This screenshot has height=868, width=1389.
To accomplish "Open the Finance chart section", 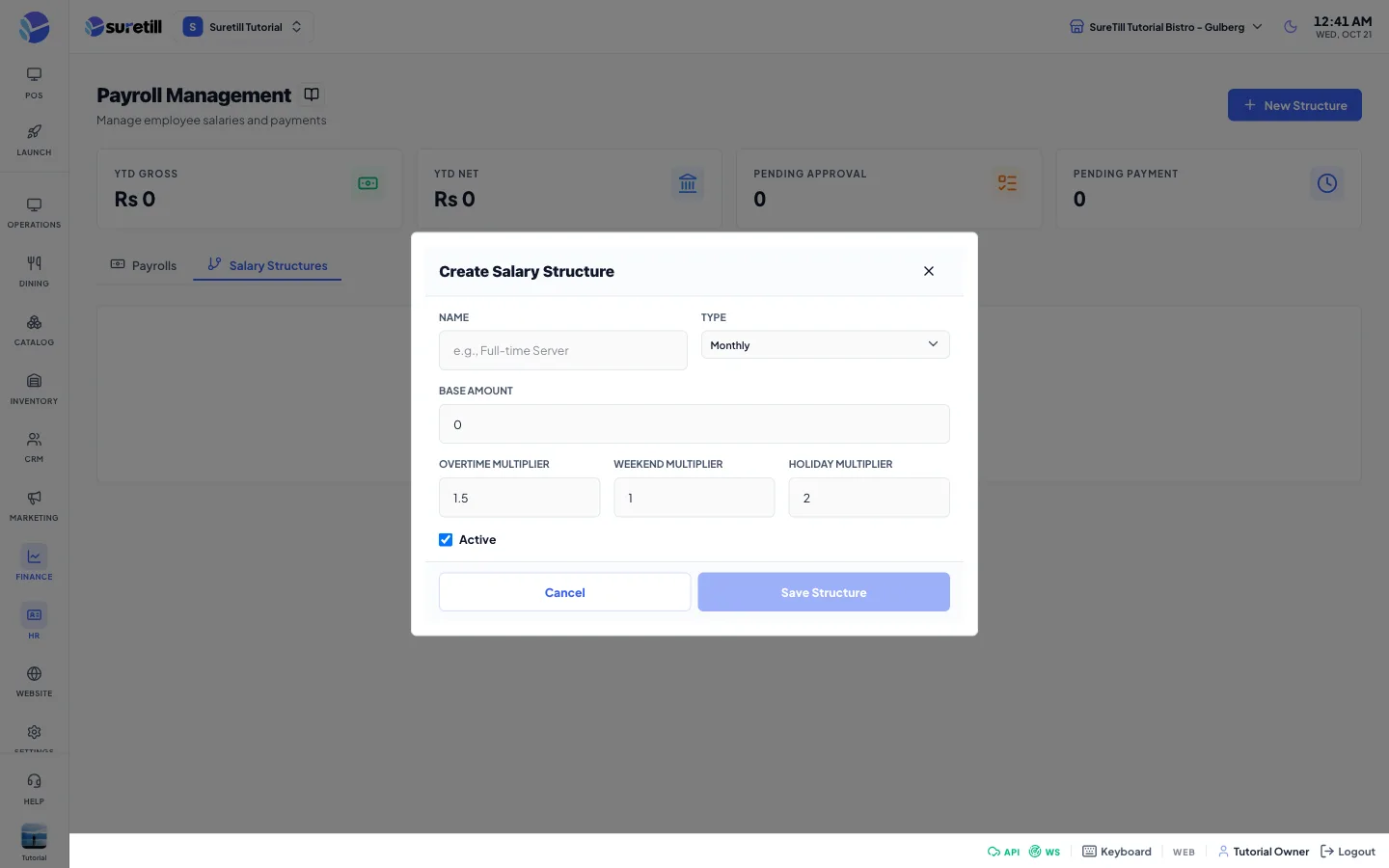I will point(34,564).
